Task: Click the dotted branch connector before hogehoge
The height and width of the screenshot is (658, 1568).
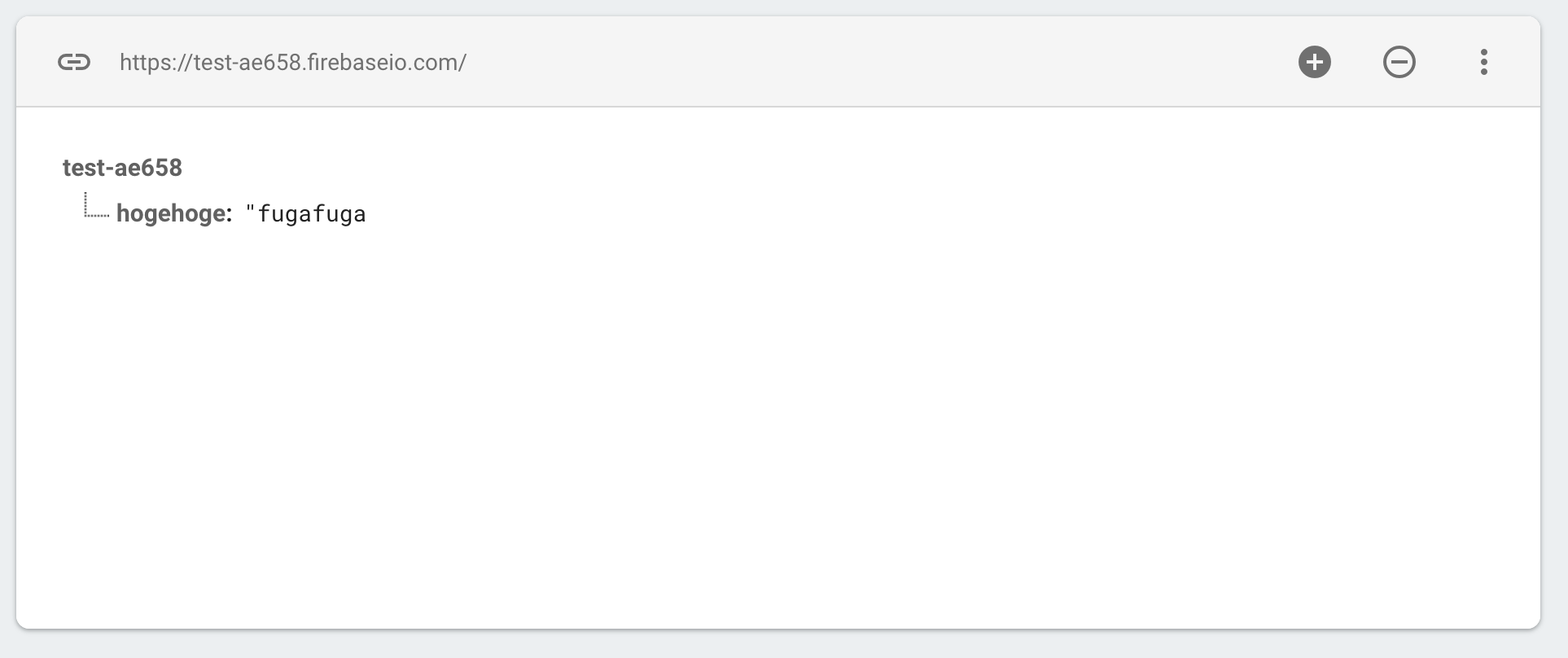Action: coord(96,205)
